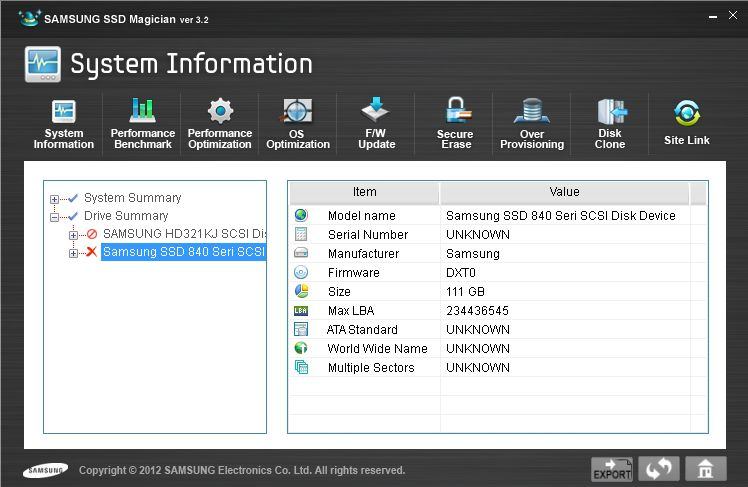The height and width of the screenshot is (487, 748).
Task: Click the Max LBA row icon
Action: pos(301,311)
